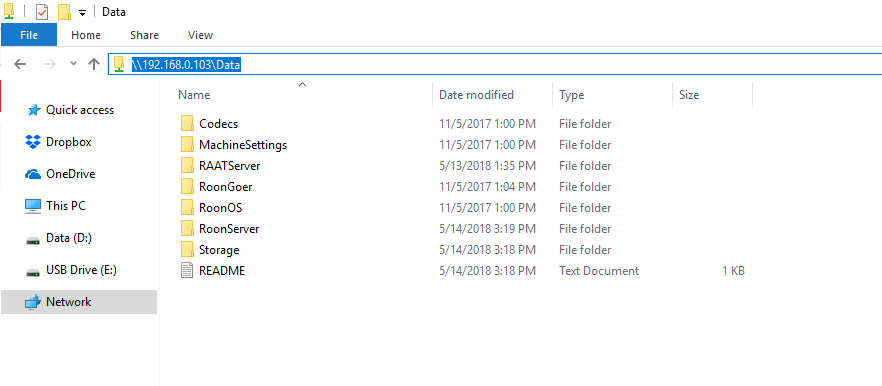Image resolution: width=882 pixels, height=386 pixels.
Task: Select the README file name
Action: (x=222, y=271)
